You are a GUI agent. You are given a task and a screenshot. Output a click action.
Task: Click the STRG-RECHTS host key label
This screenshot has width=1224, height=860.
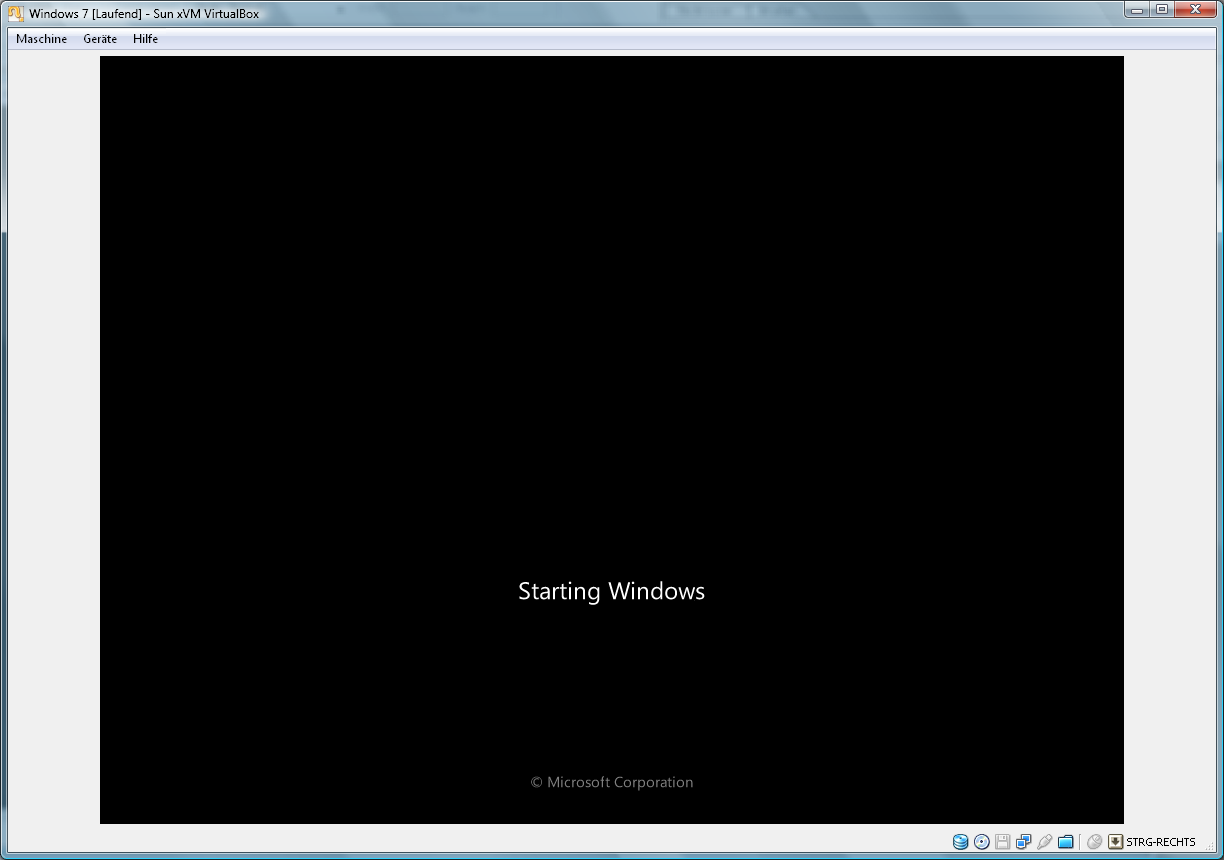(1160, 842)
